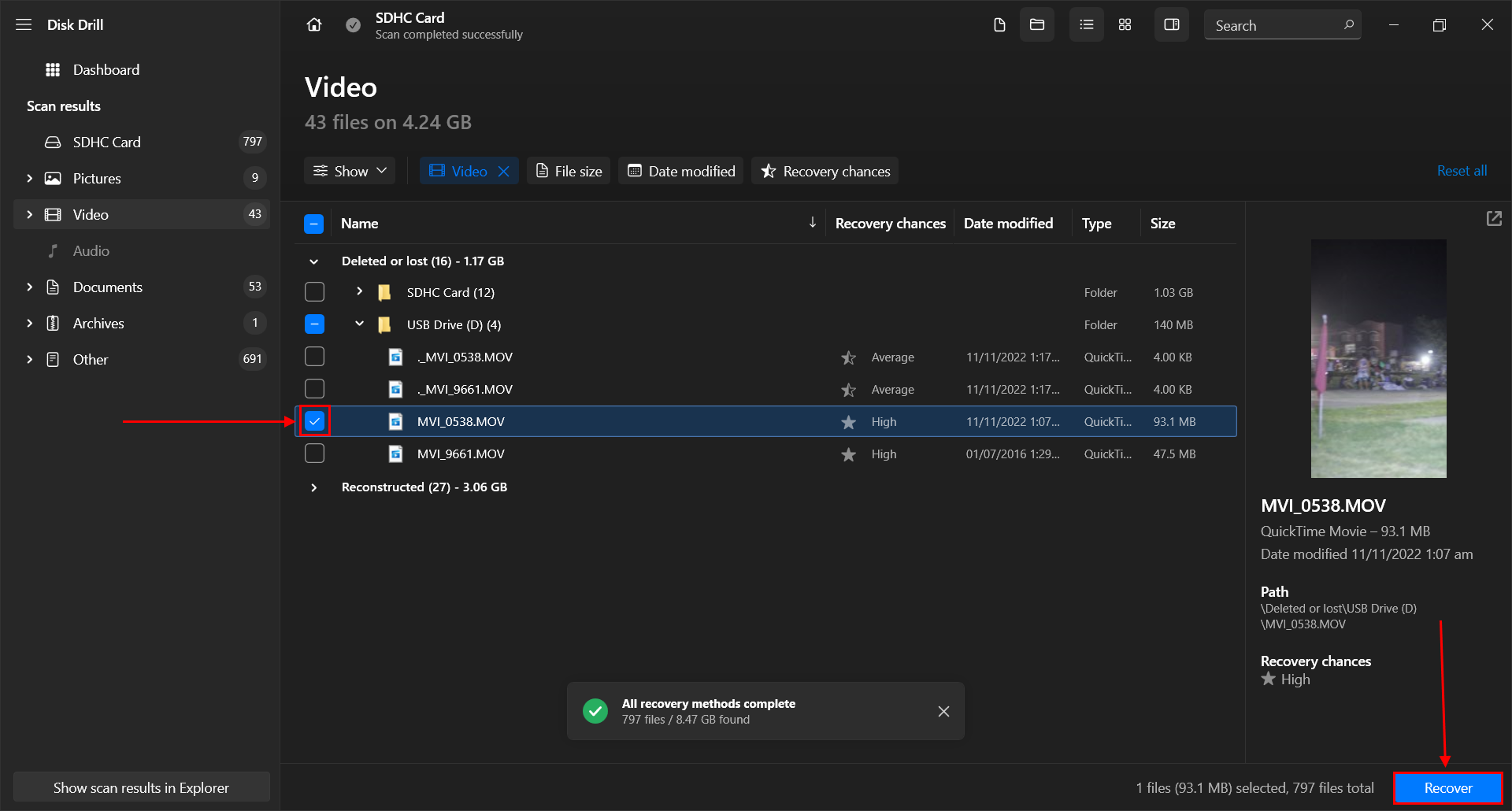Select the ._MVI_0538.MOV file name

(465, 357)
